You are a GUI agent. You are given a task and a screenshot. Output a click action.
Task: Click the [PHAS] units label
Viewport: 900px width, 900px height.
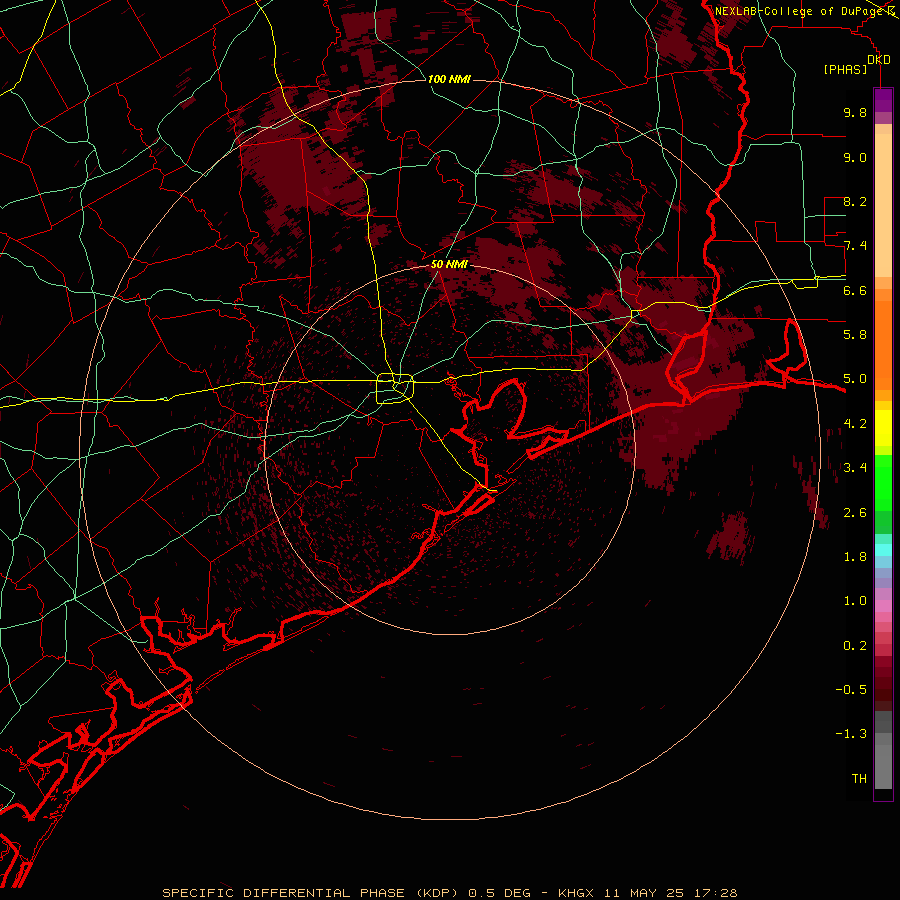845,70
